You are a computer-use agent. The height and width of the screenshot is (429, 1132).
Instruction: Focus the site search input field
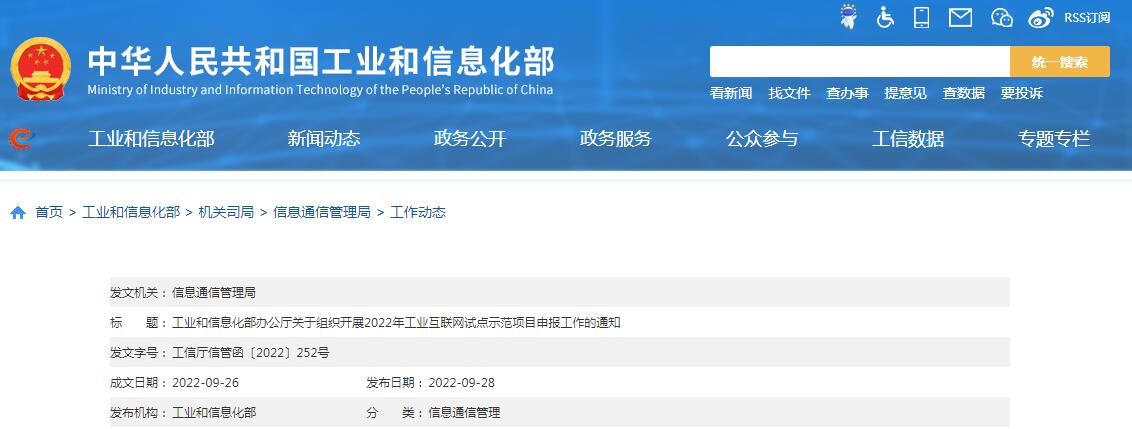point(860,61)
